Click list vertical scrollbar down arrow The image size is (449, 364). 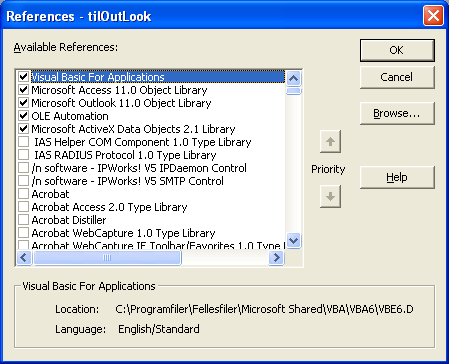pyautogui.click(x=294, y=240)
